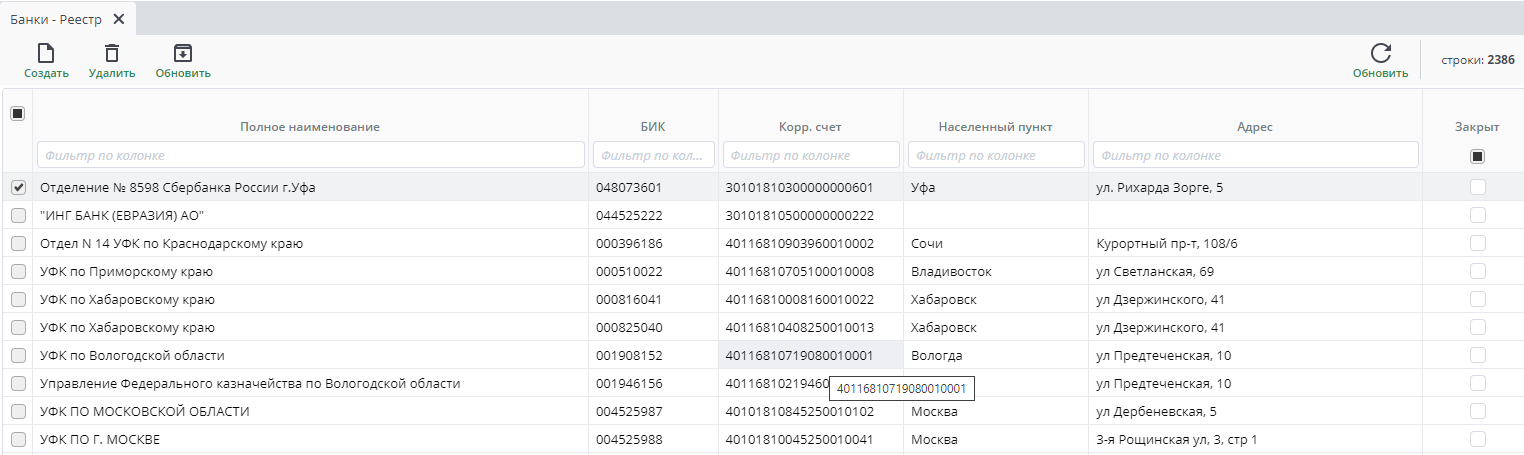Click the Адрес column filter field

pyautogui.click(x=1255, y=155)
